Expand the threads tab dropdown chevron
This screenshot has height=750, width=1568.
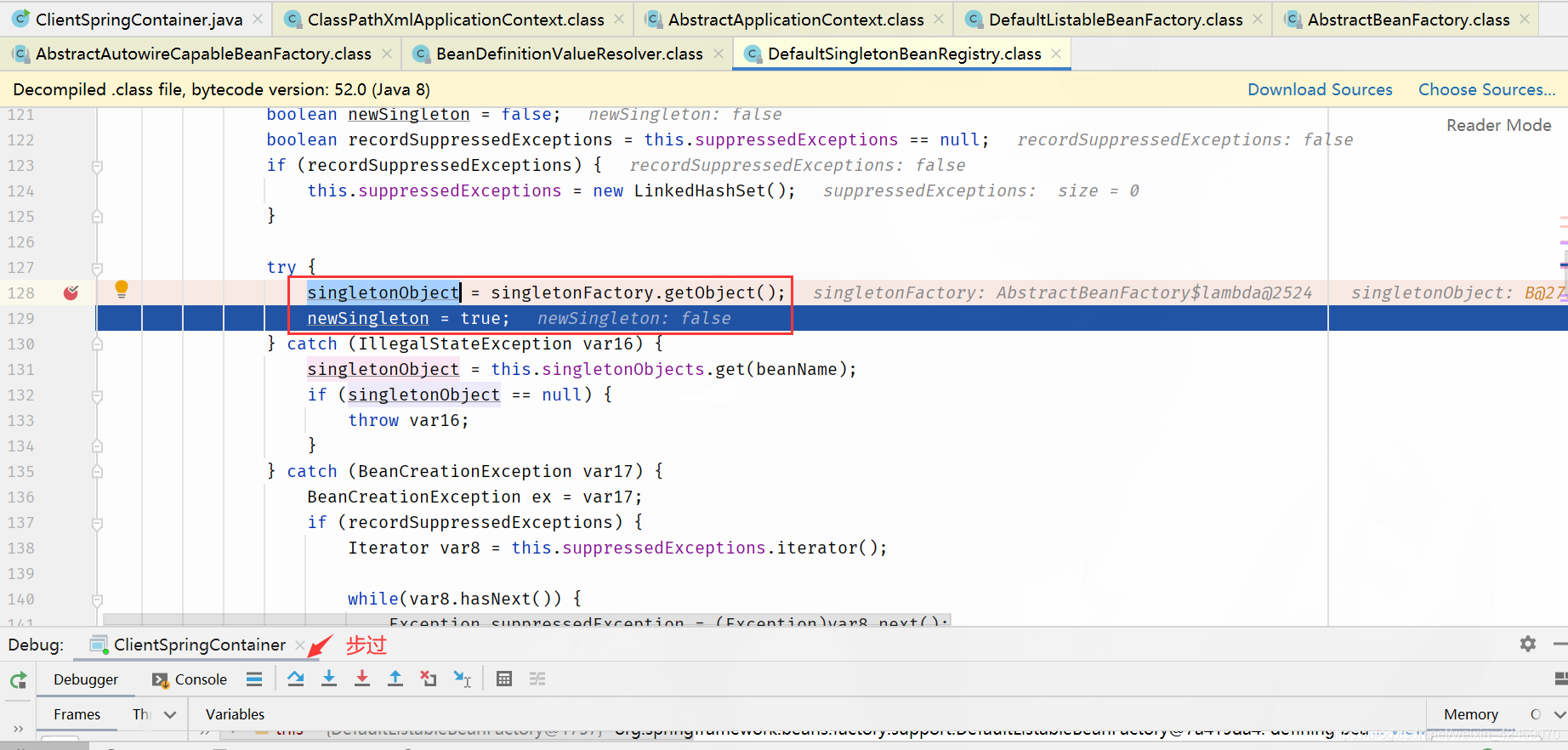pyautogui.click(x=170, y=714)
